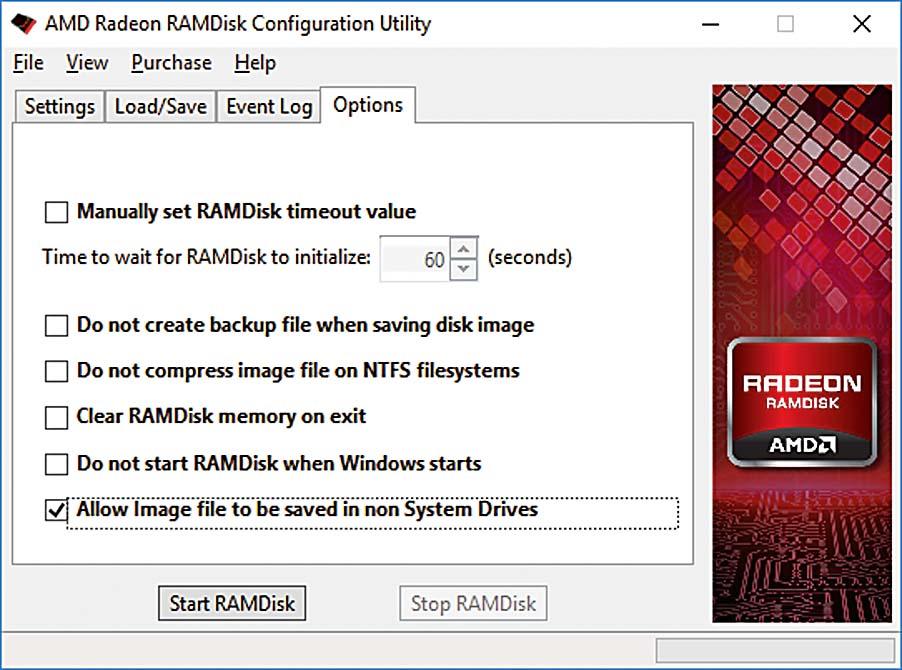Click the Stop RAMDisk button
The width and height of the screenshot is (902, 670).
[x=473, y=603]
